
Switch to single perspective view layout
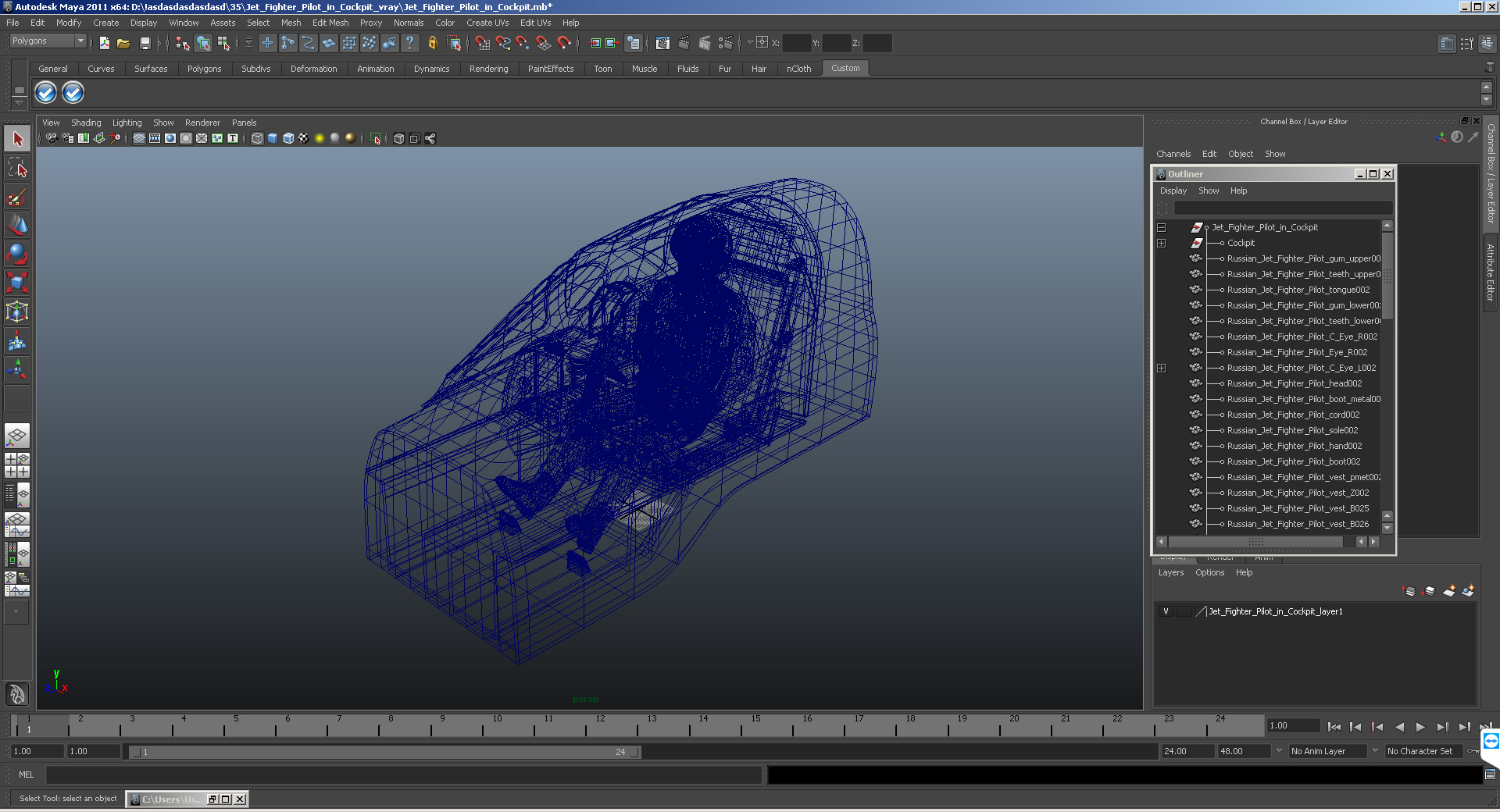tap(17, 436)
